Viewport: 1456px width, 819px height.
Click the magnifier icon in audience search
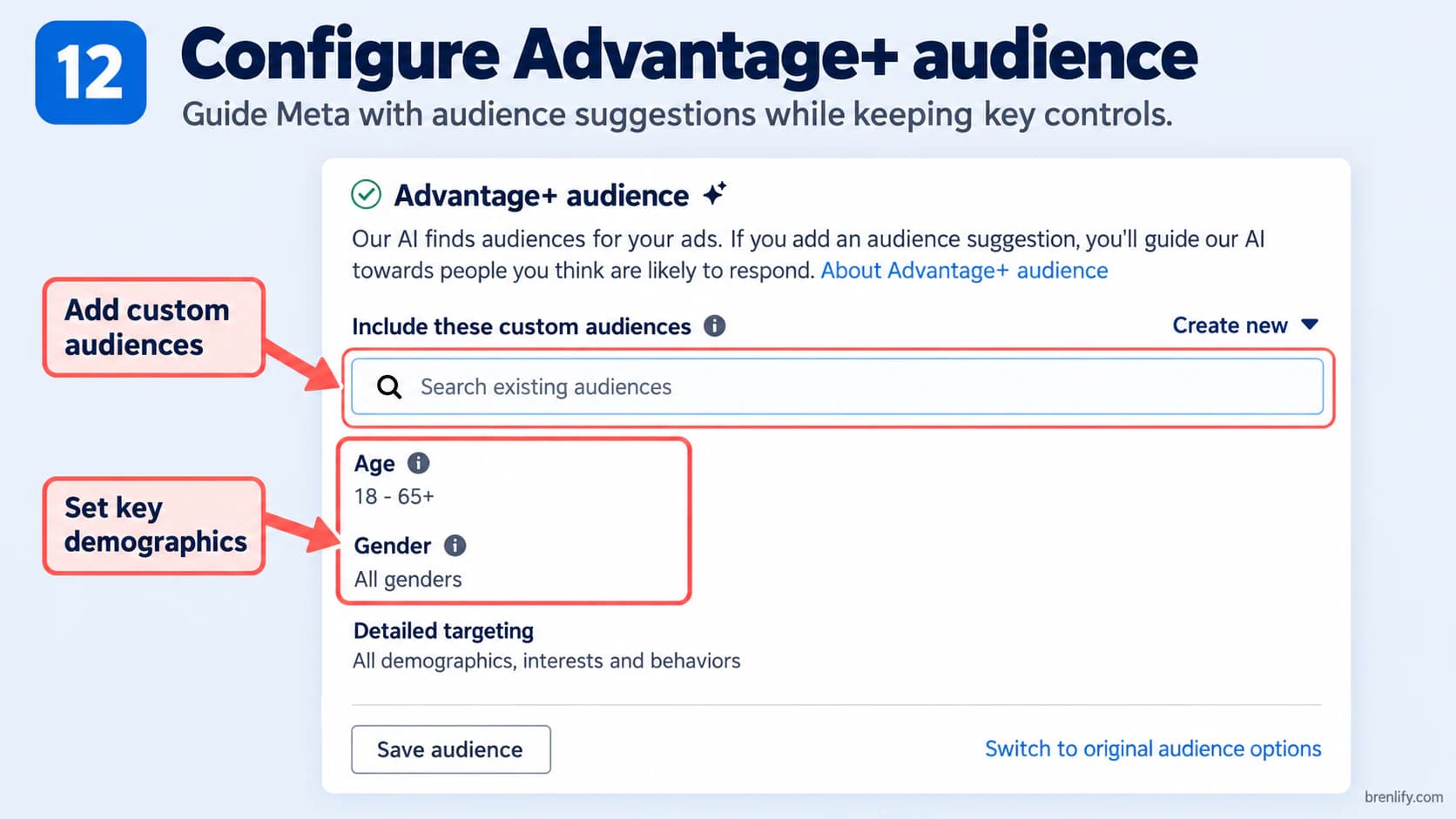click(389, 386)
